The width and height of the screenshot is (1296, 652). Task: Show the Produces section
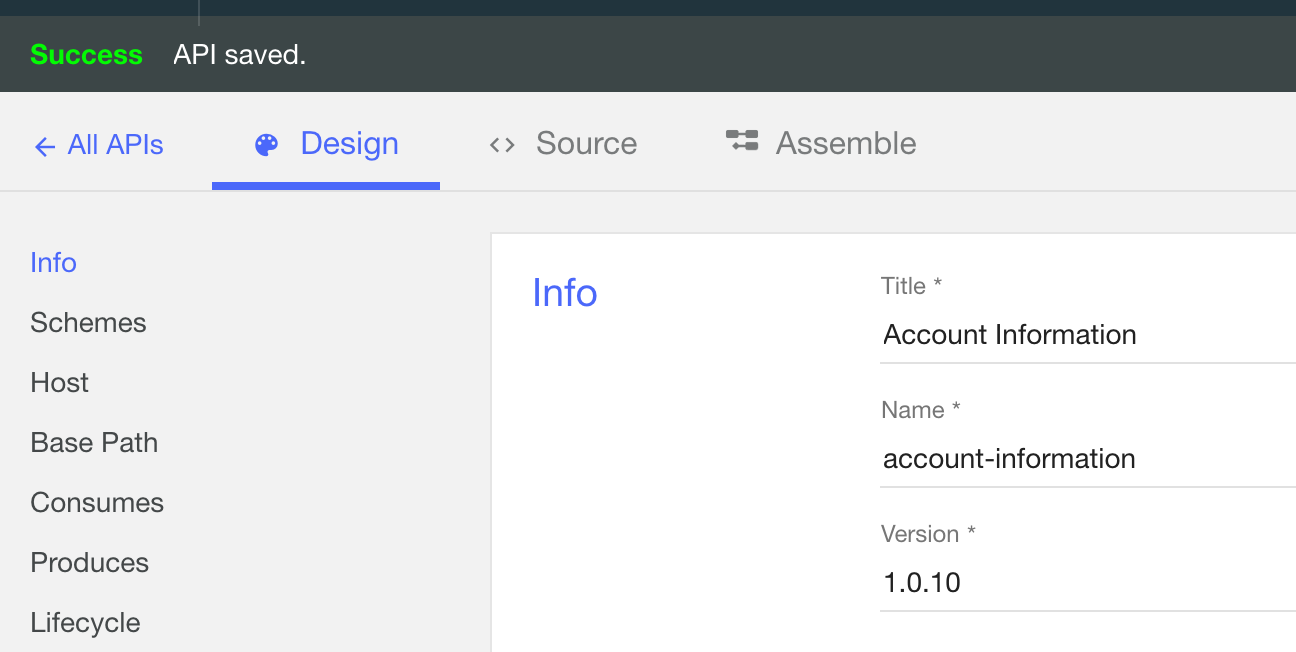pos(89,563)
